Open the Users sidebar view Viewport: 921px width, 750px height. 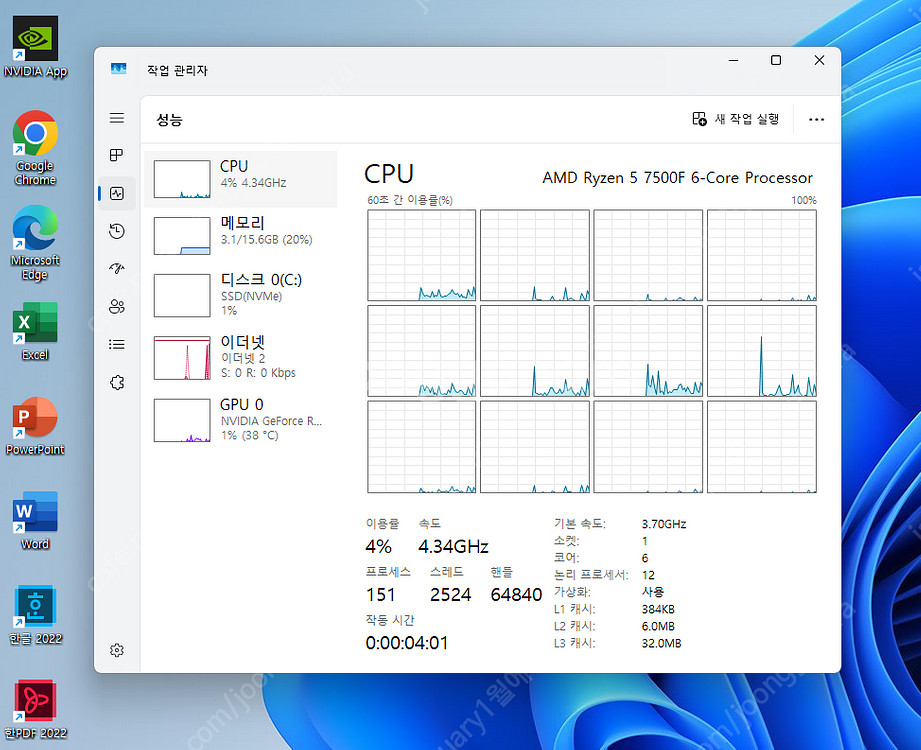coord(116,306)
